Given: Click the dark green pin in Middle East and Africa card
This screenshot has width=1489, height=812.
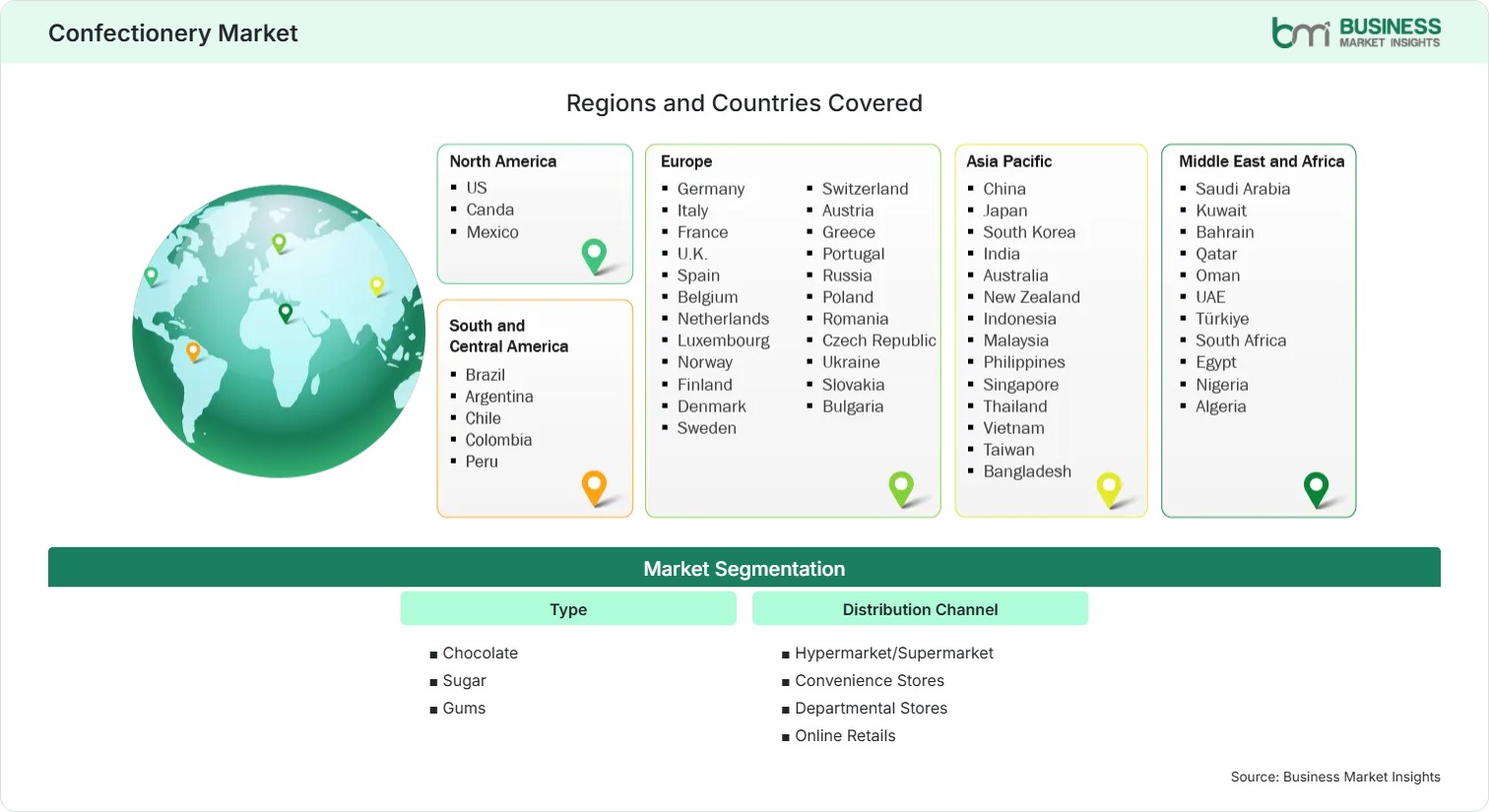Looking at the screenshot, I should pyautogui.click(x=1316, y=489).
